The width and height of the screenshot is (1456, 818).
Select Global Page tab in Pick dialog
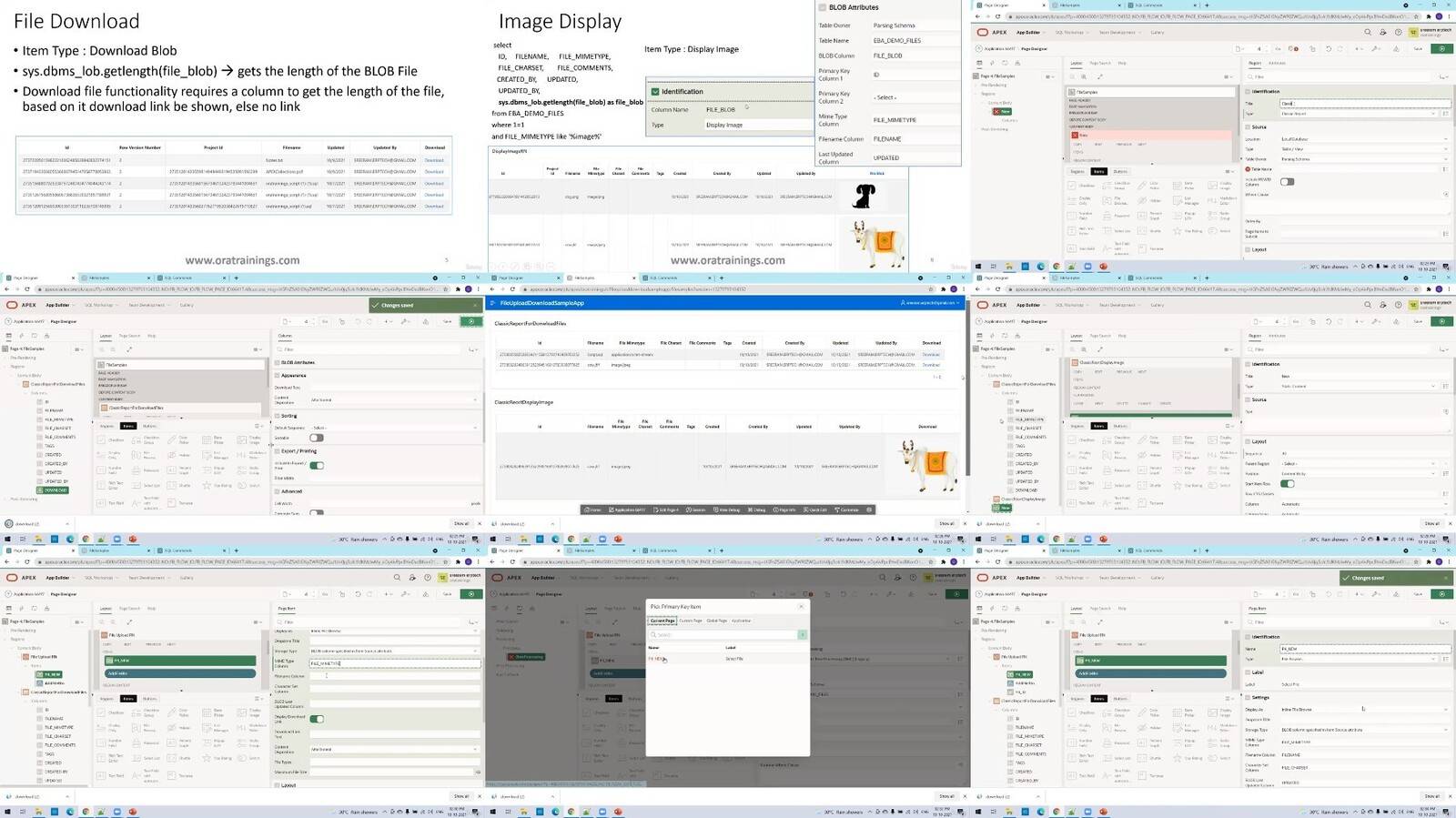pos(717,621)
